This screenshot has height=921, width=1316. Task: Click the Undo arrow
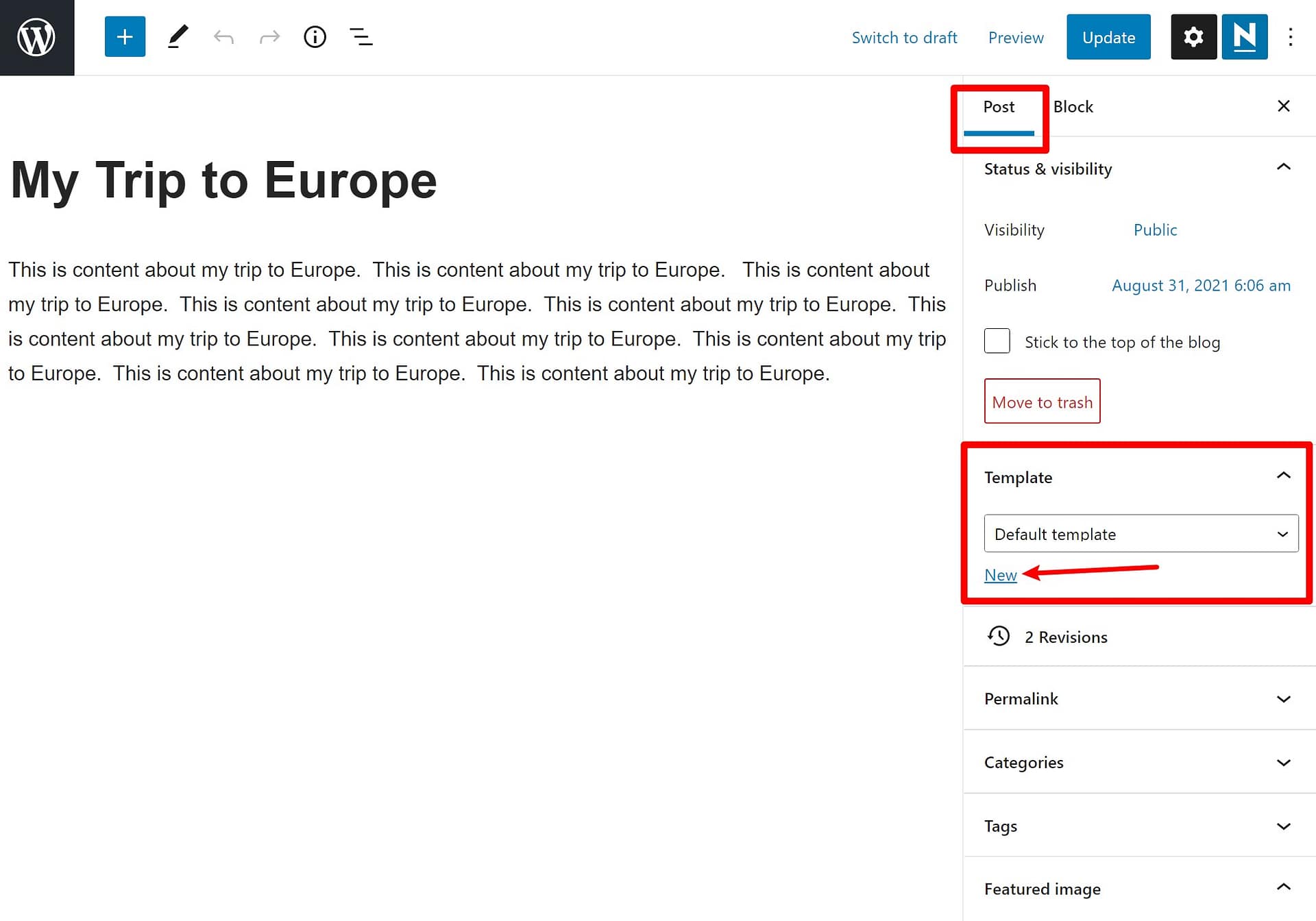pyautogui.click(x=223, y=36)
